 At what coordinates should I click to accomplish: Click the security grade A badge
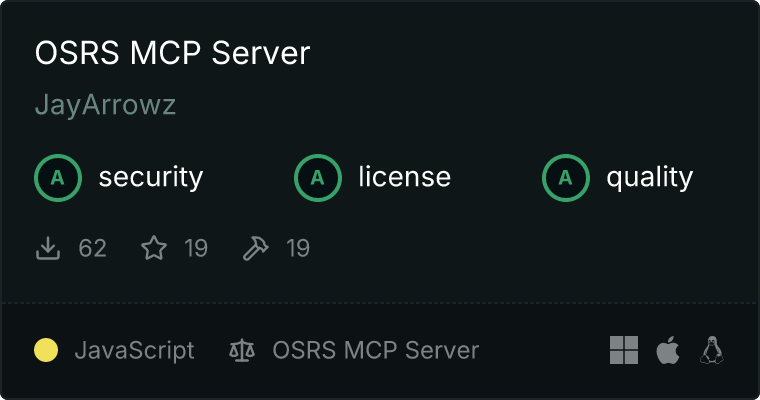(58, 178)
